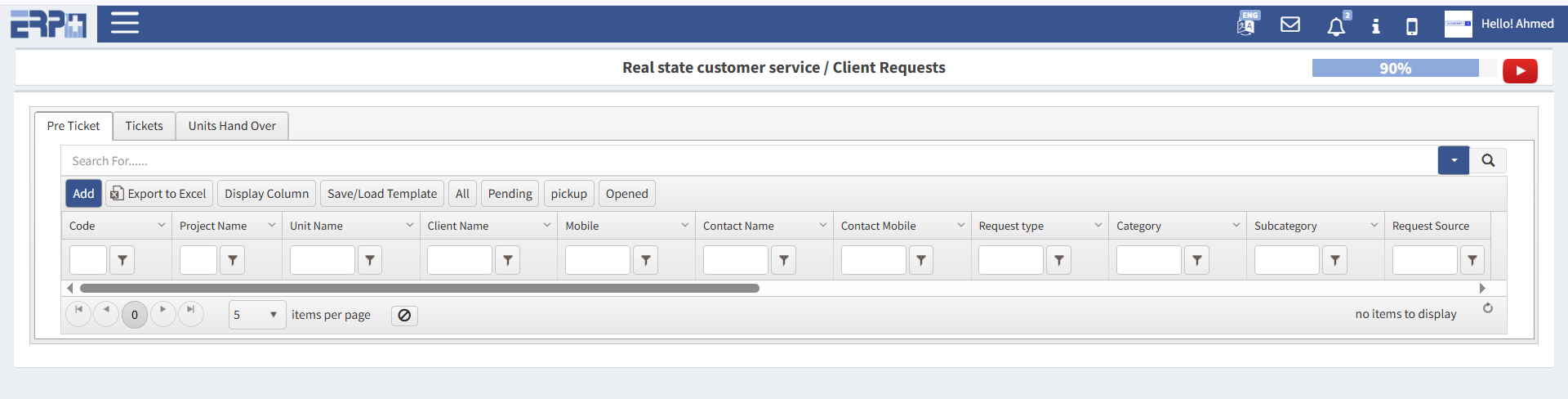Click the refresh icon beside no items
Image resolution: width=1568 pixels, height=399 pixels.
pyautogui.click(x=1488, y=308)
